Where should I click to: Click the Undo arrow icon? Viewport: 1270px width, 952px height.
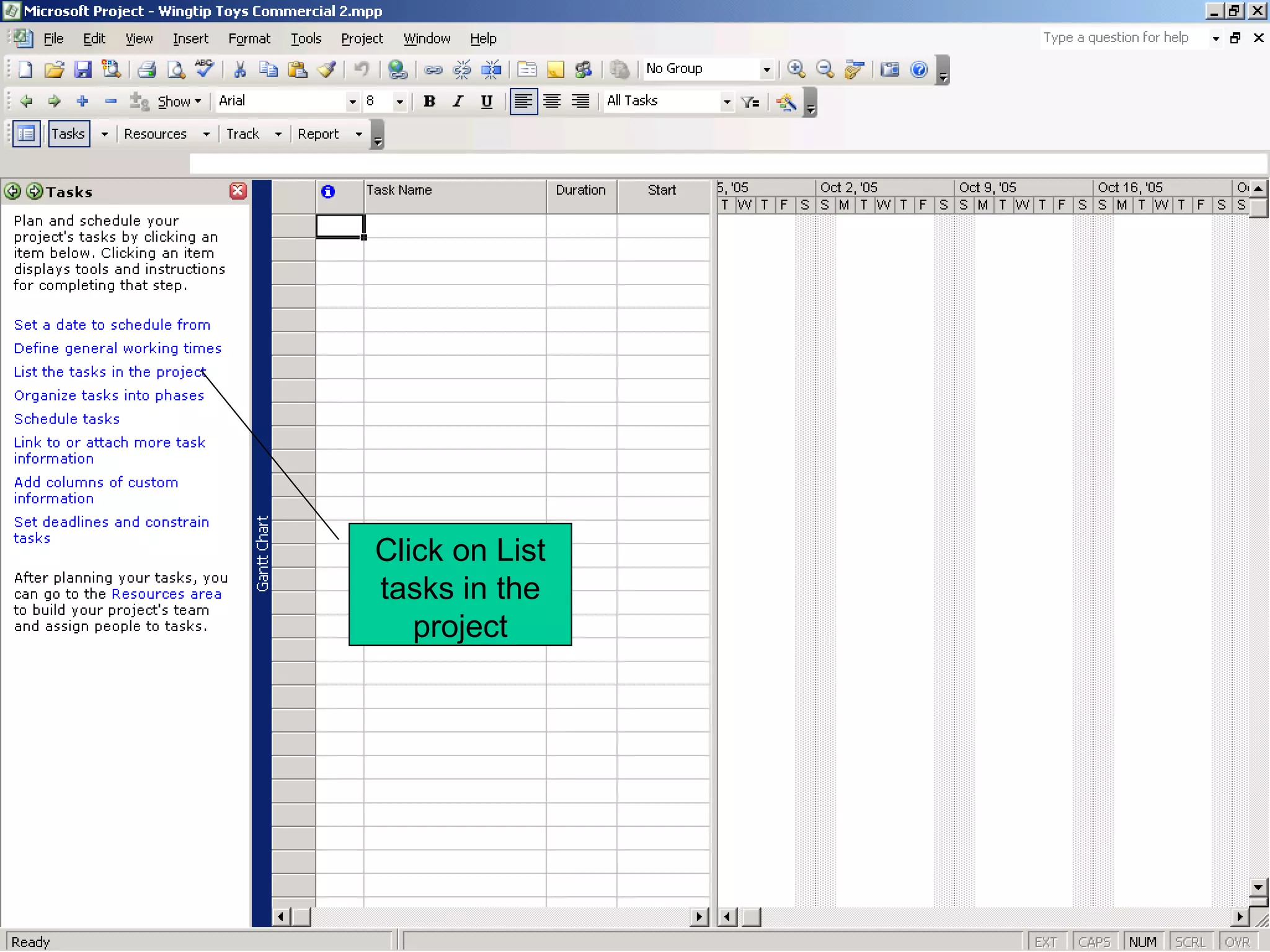(362, 69)
